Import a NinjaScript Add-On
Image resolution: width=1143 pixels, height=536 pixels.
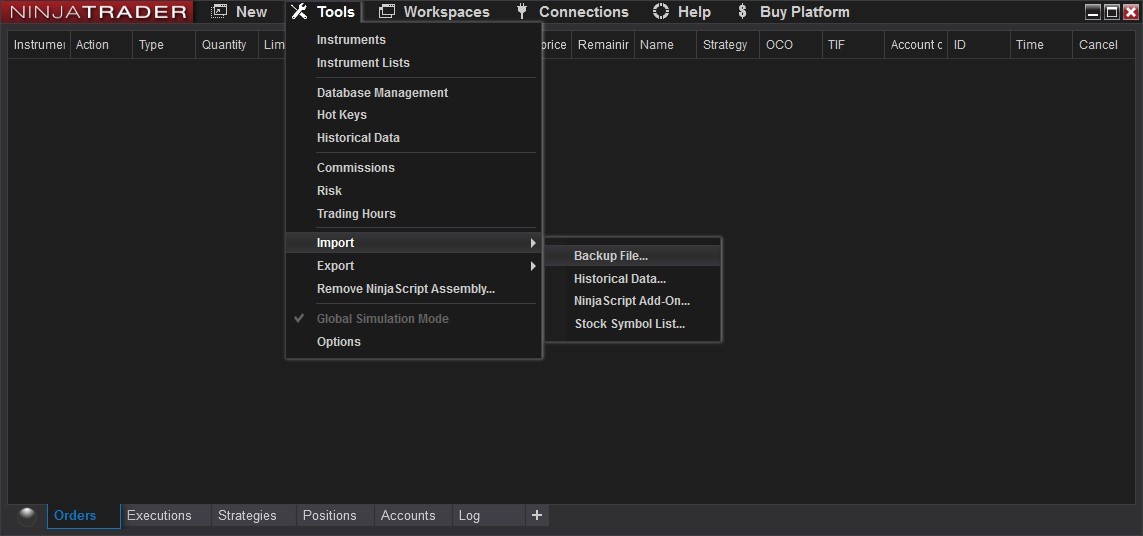coord(633,301)
